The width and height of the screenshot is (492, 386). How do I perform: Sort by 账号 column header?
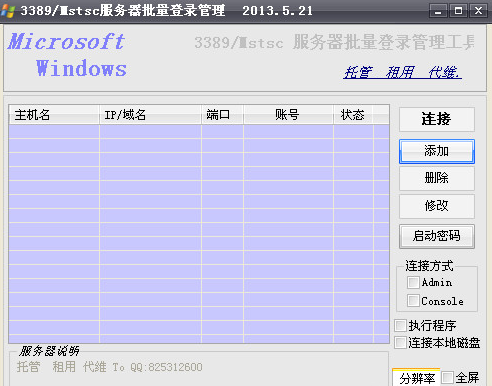(x=288, y=115)
